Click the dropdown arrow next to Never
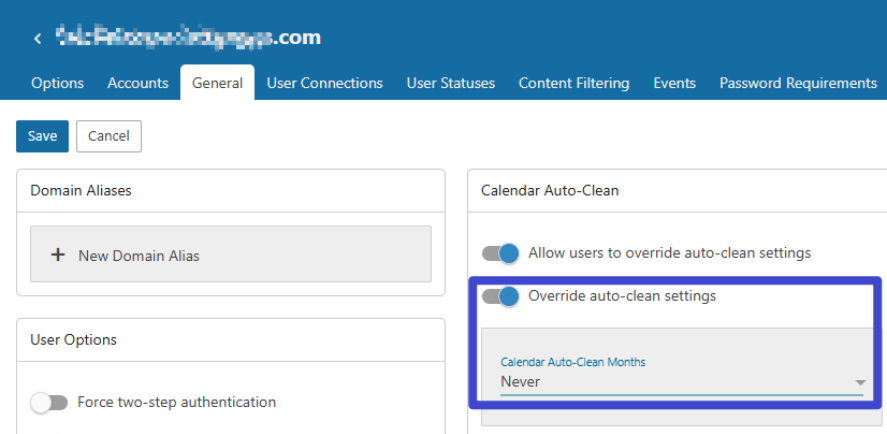The height and width of the screenshot is (434, 887). tap(859, 383)
